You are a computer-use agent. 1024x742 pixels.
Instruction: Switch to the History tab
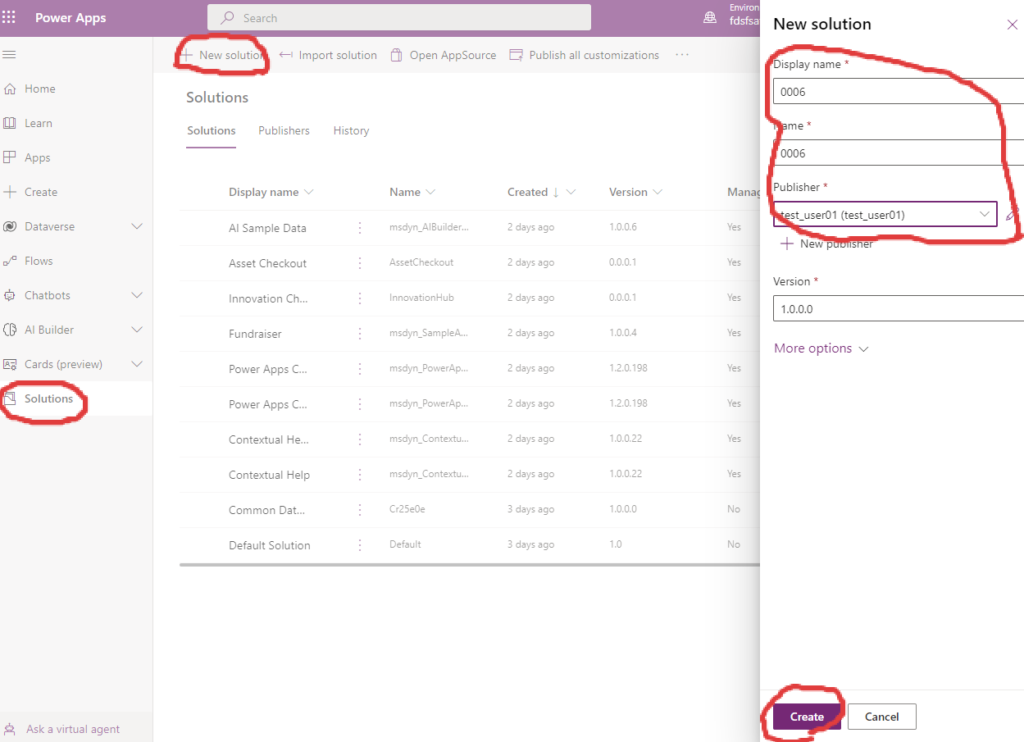(351, 131)
